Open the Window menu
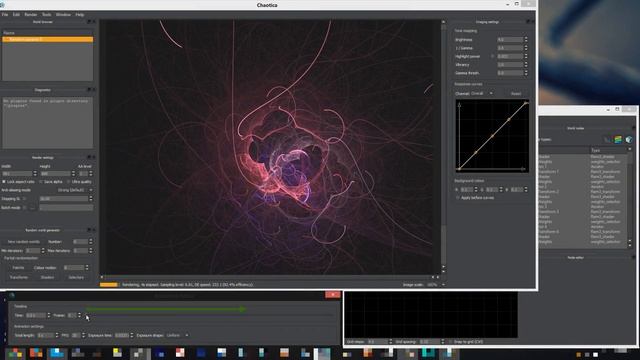 tap(63, 15)
